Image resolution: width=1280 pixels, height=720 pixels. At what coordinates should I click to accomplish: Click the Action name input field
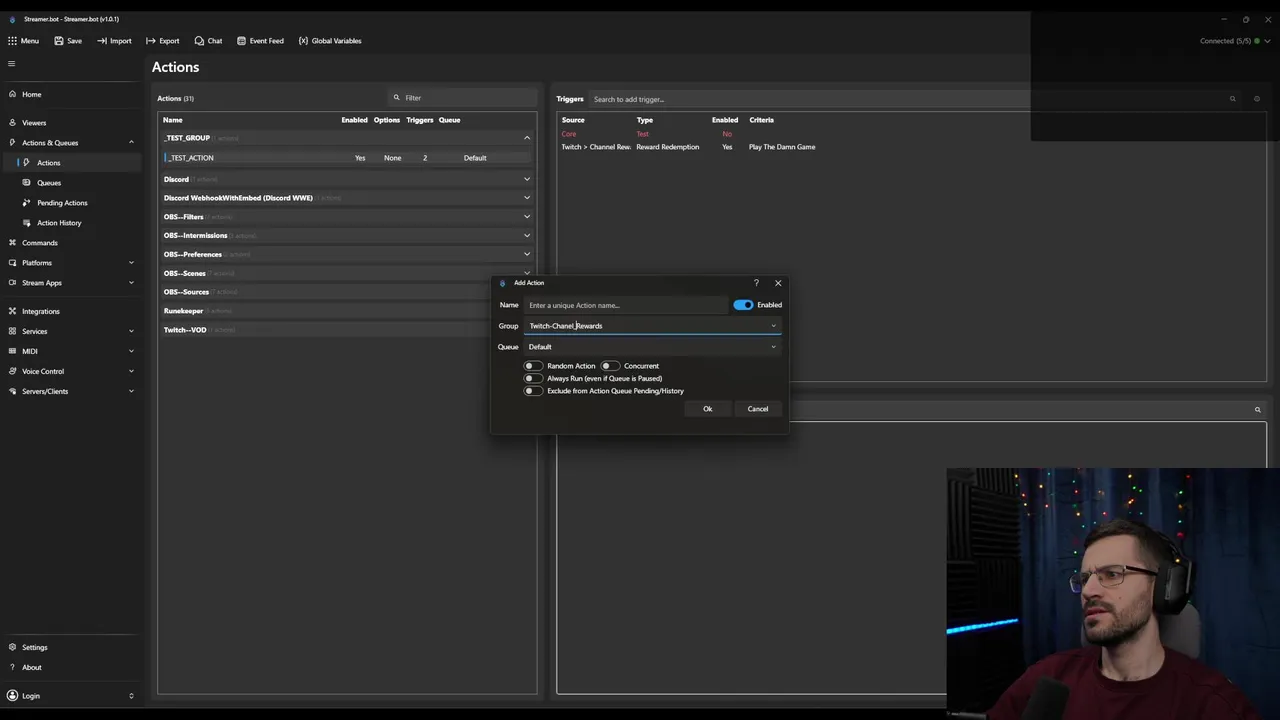(x=626, y=305)
